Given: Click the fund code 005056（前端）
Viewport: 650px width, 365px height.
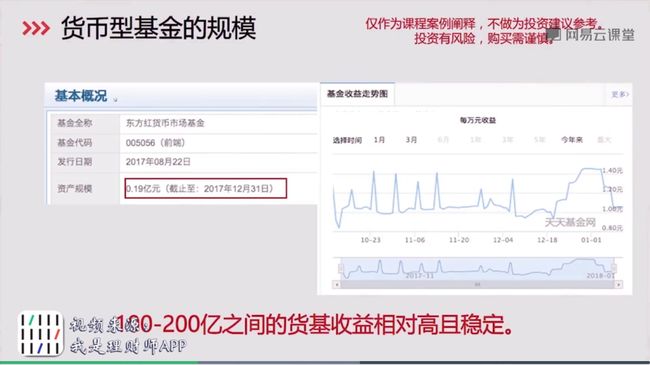Looking at the screenshot, I should click(155, 143).
